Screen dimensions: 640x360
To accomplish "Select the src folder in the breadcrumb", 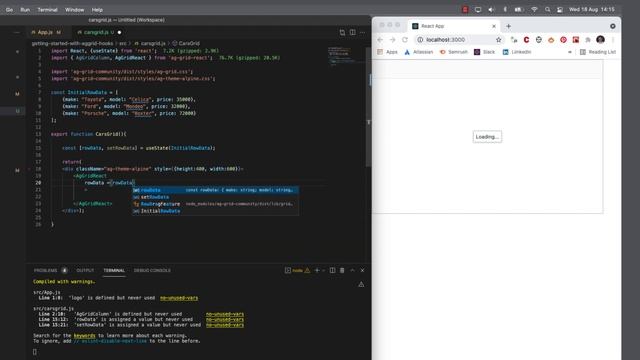I will point(123,43).
